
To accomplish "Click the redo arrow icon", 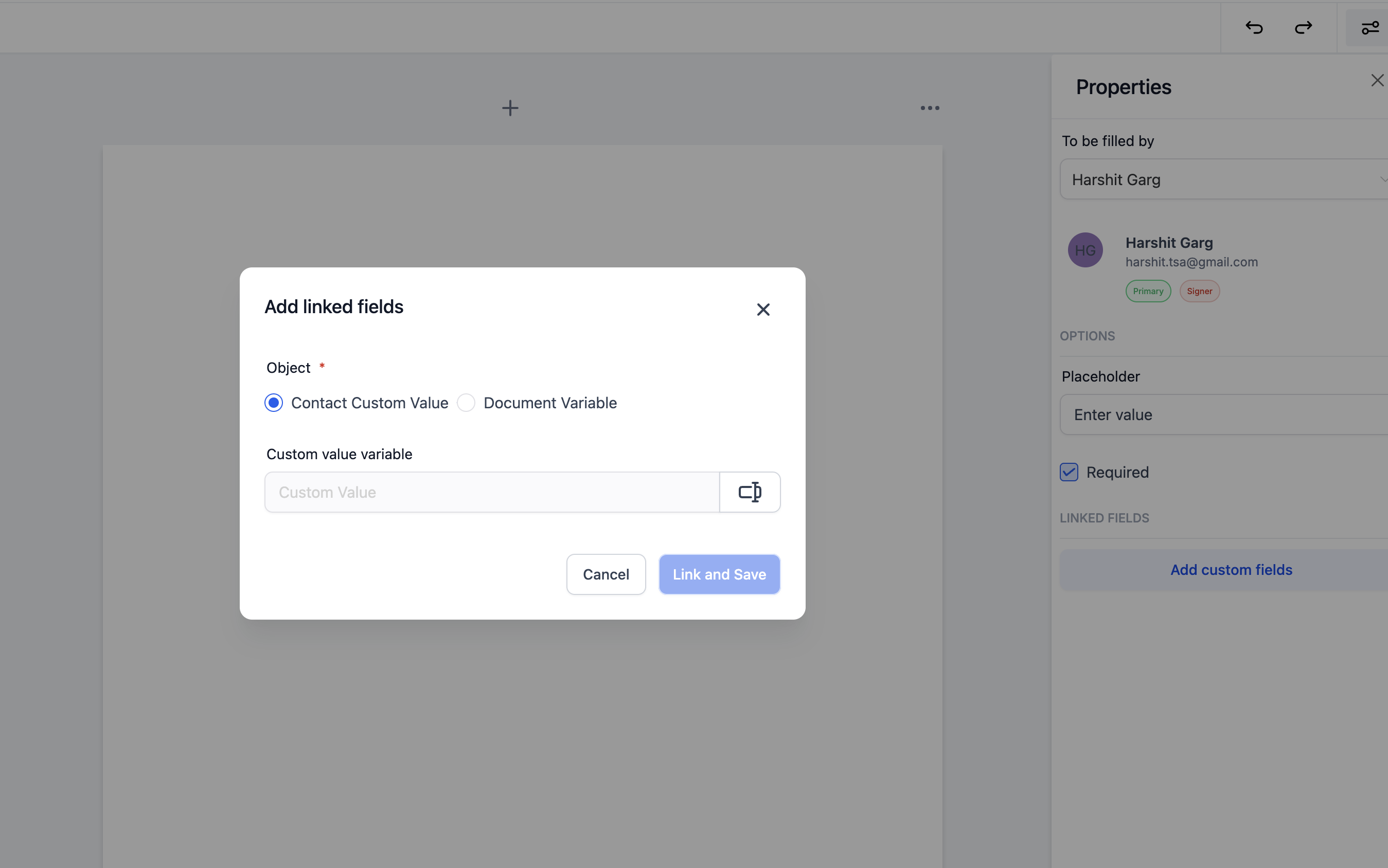I will (1303, 28).
